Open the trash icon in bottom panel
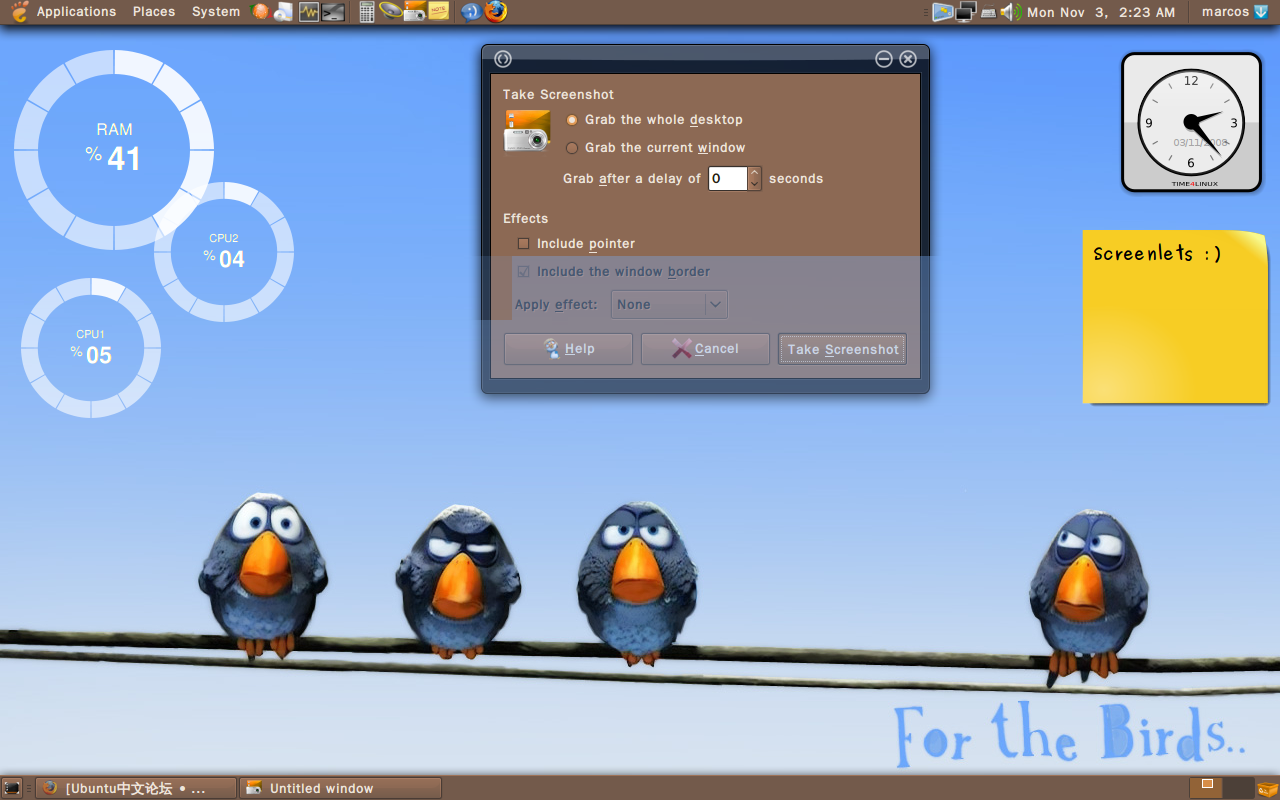Screen dimensions: 1280x800 (x=1267, y=788)
